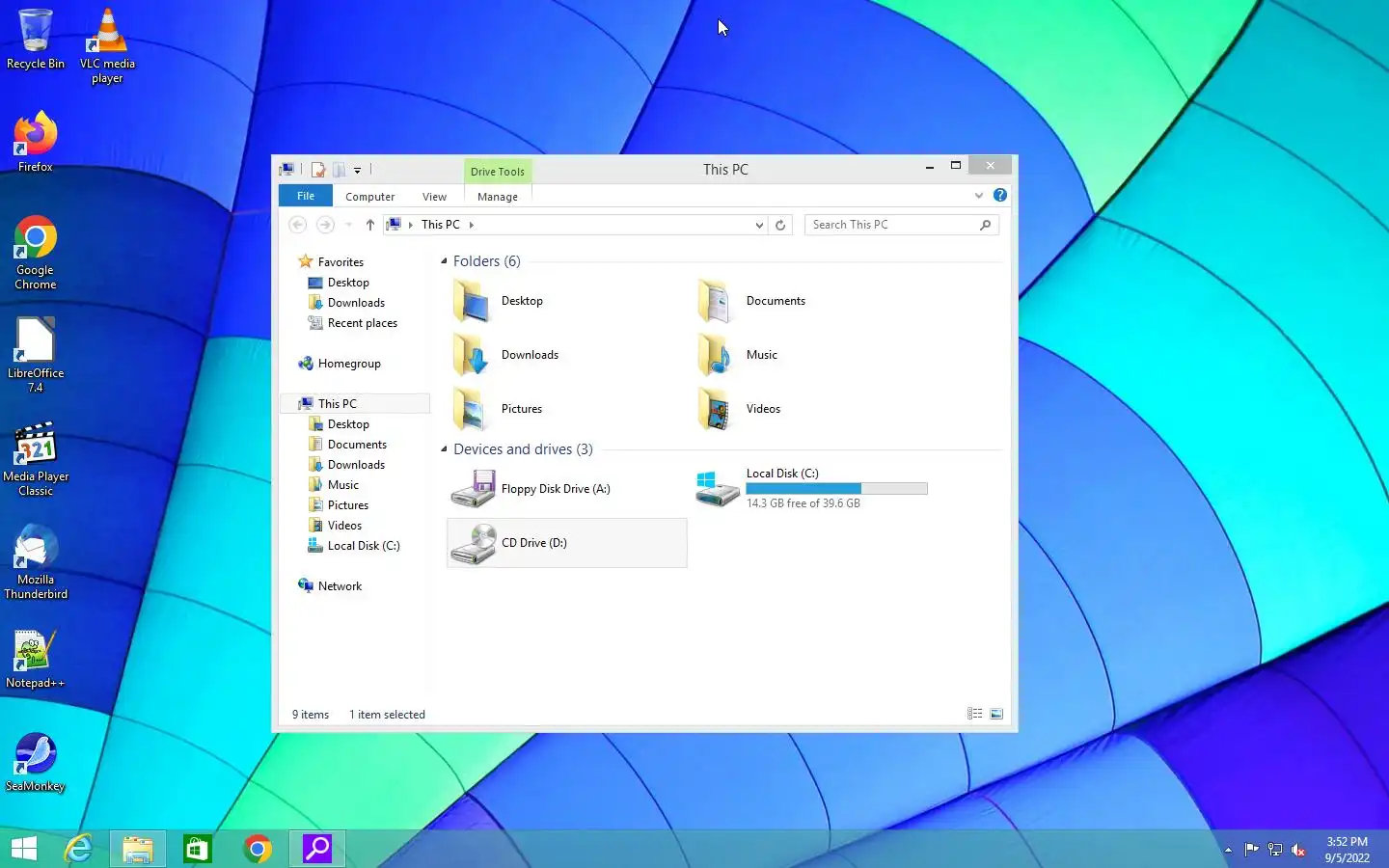
Task: Open Action Center flag tray icon
Action: tap(1251, 850)
